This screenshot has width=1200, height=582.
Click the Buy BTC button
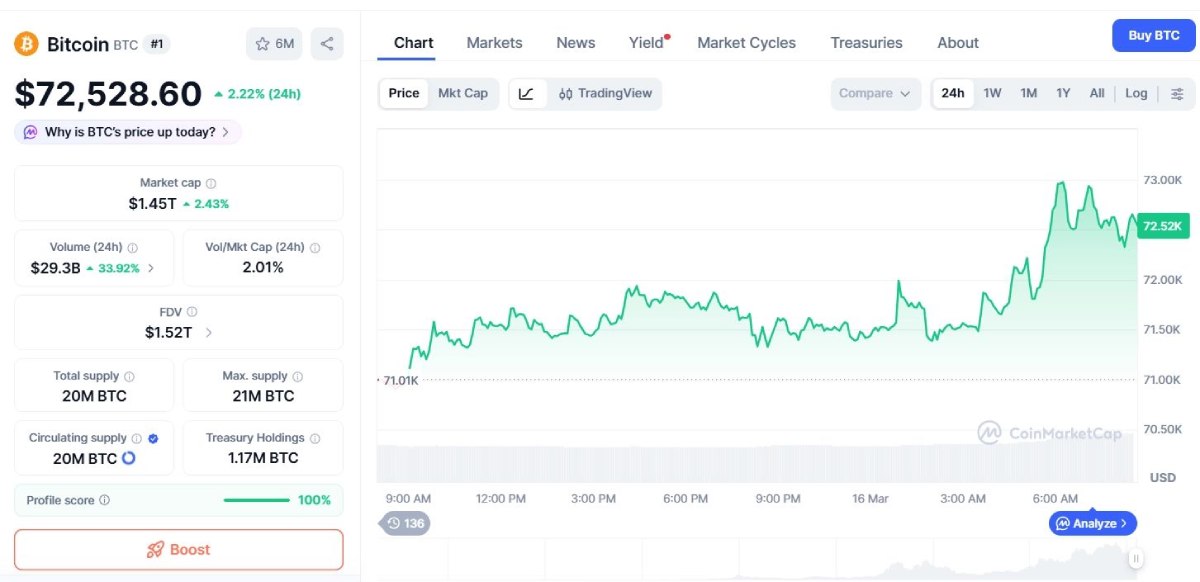coord(1153,36)
